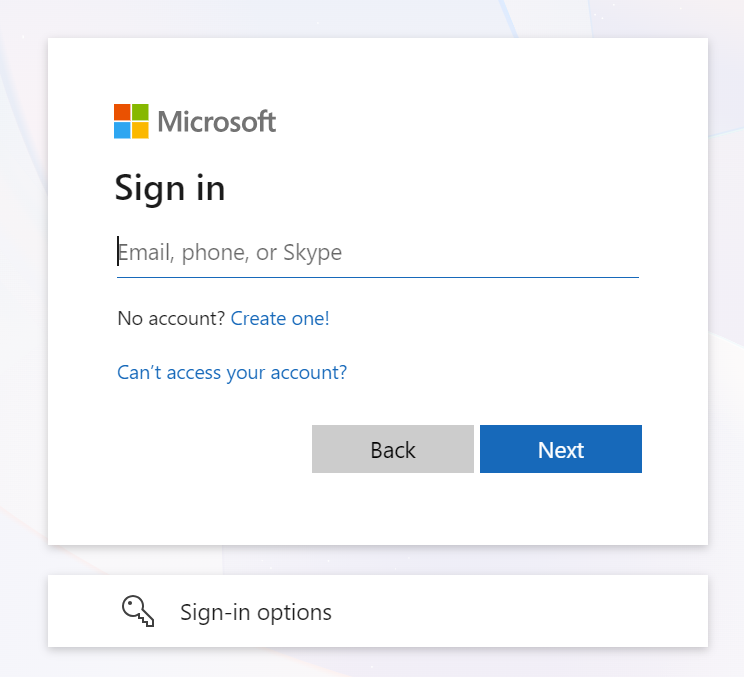
Task: Click the blue square in Microsoft logo
Action: tap(122, 130)
